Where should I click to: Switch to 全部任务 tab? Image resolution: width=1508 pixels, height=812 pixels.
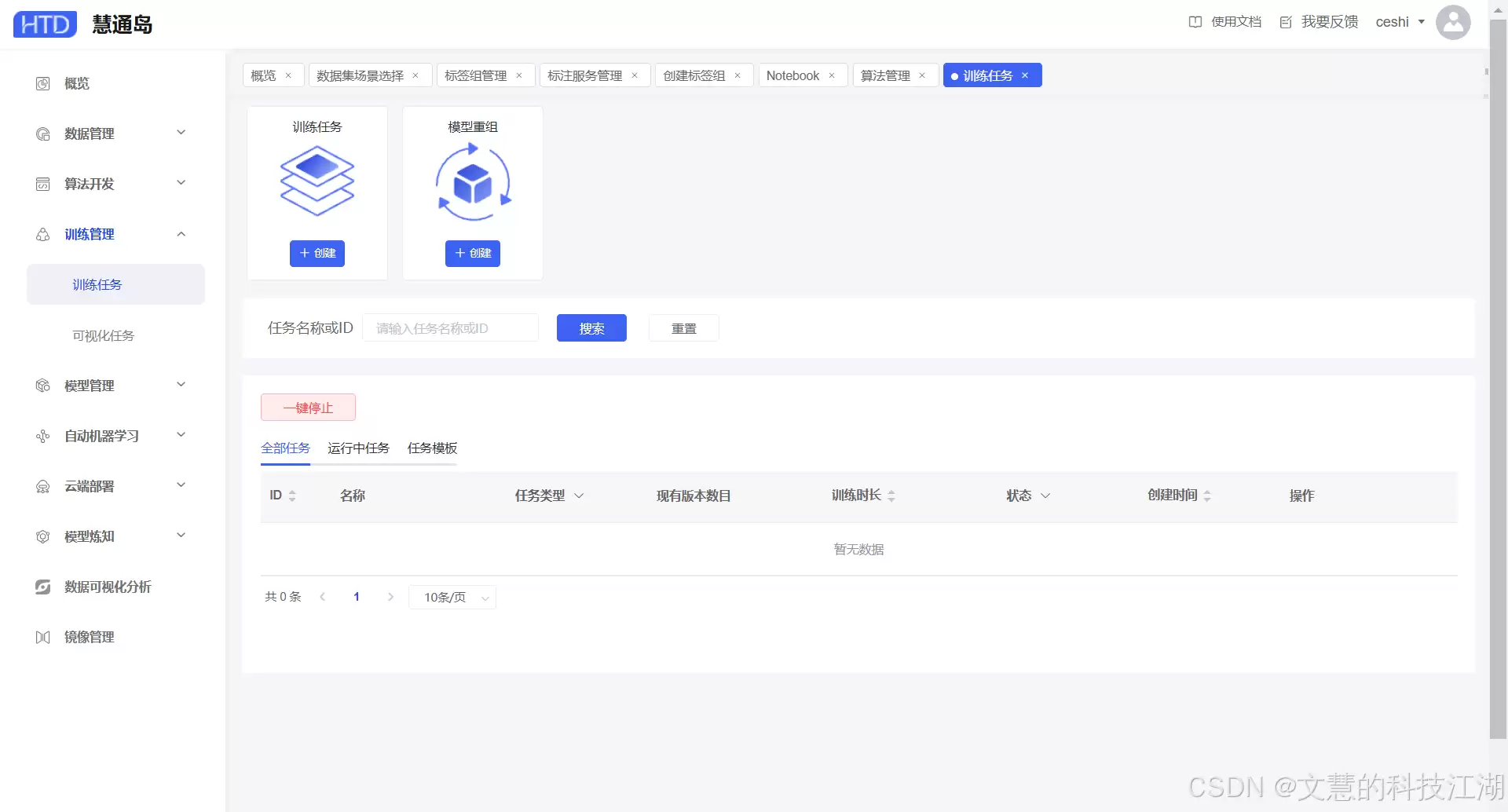coord(285,448)
